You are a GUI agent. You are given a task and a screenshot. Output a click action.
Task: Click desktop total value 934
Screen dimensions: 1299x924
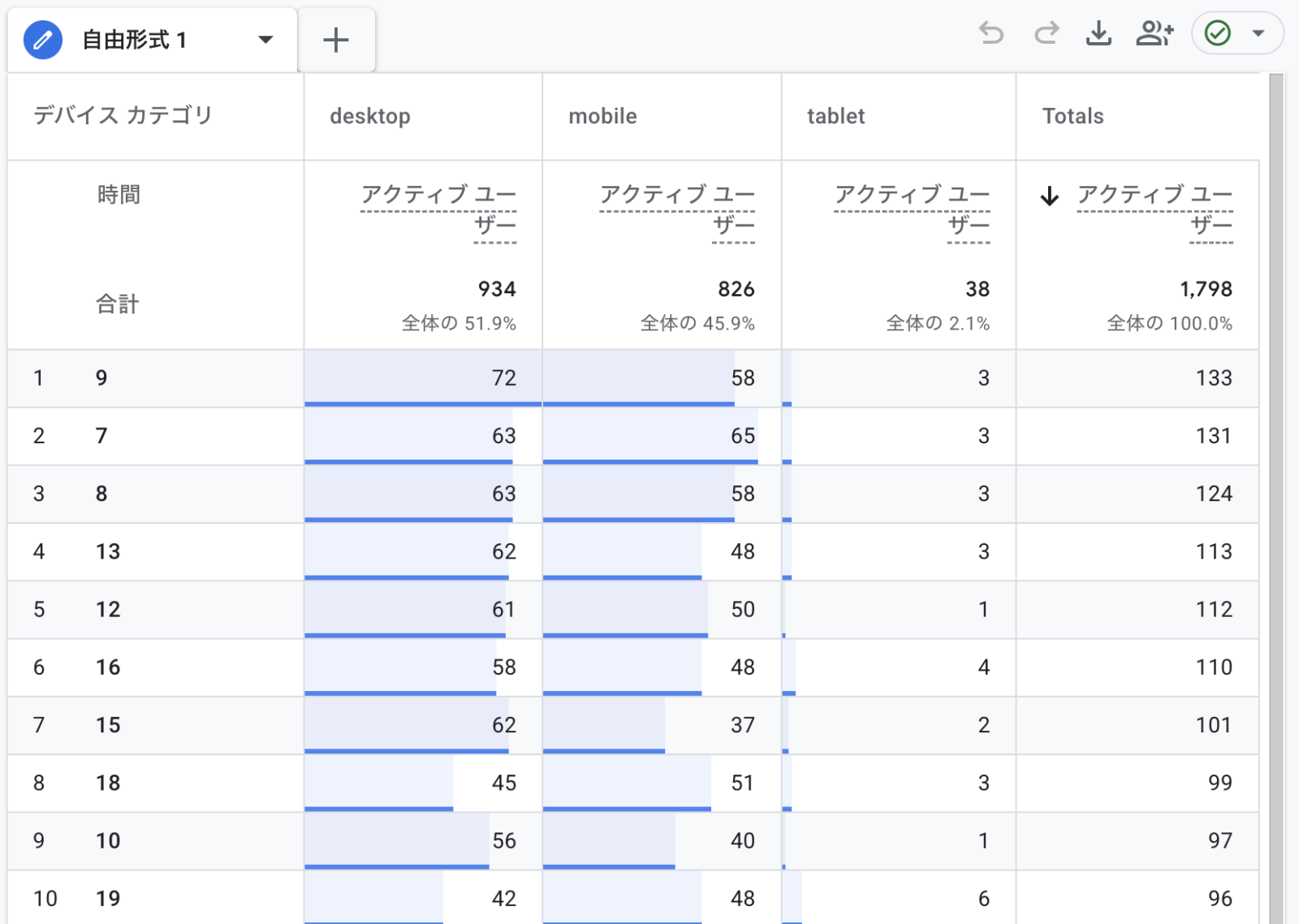pos(497,289)
